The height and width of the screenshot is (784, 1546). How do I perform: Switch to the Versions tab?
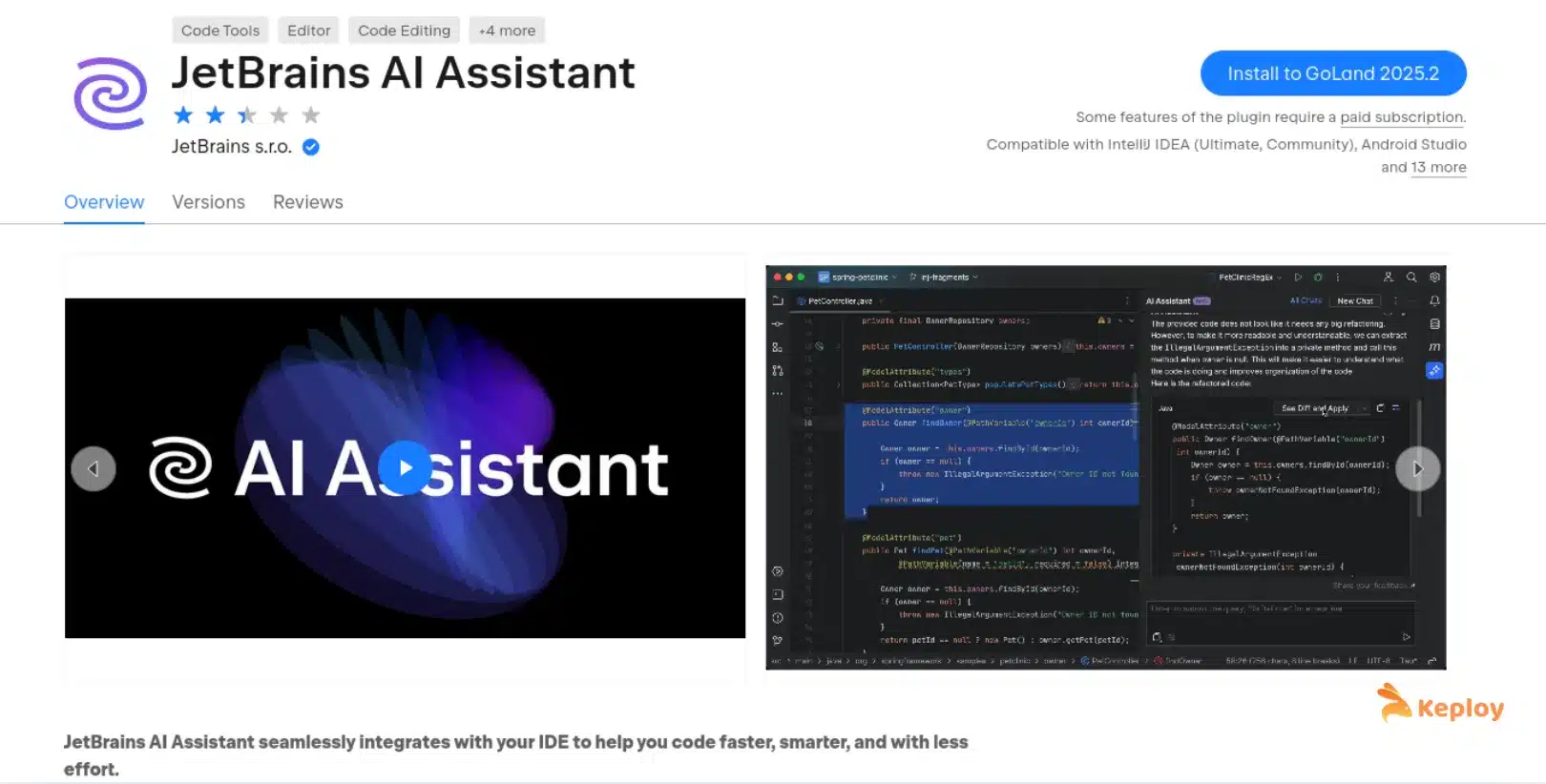point(208,202)
